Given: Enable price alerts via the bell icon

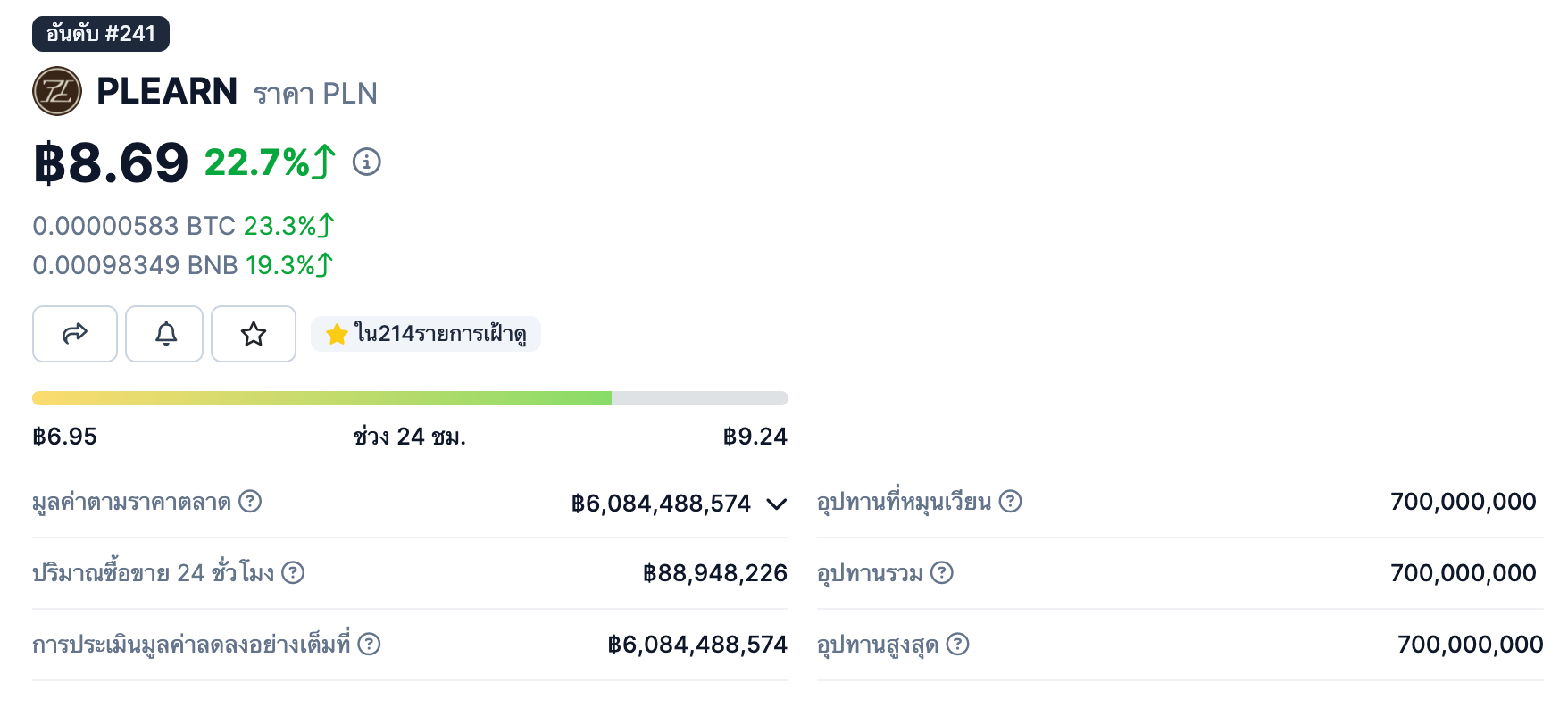Looking at the screenshot, I should click(164, 334).
